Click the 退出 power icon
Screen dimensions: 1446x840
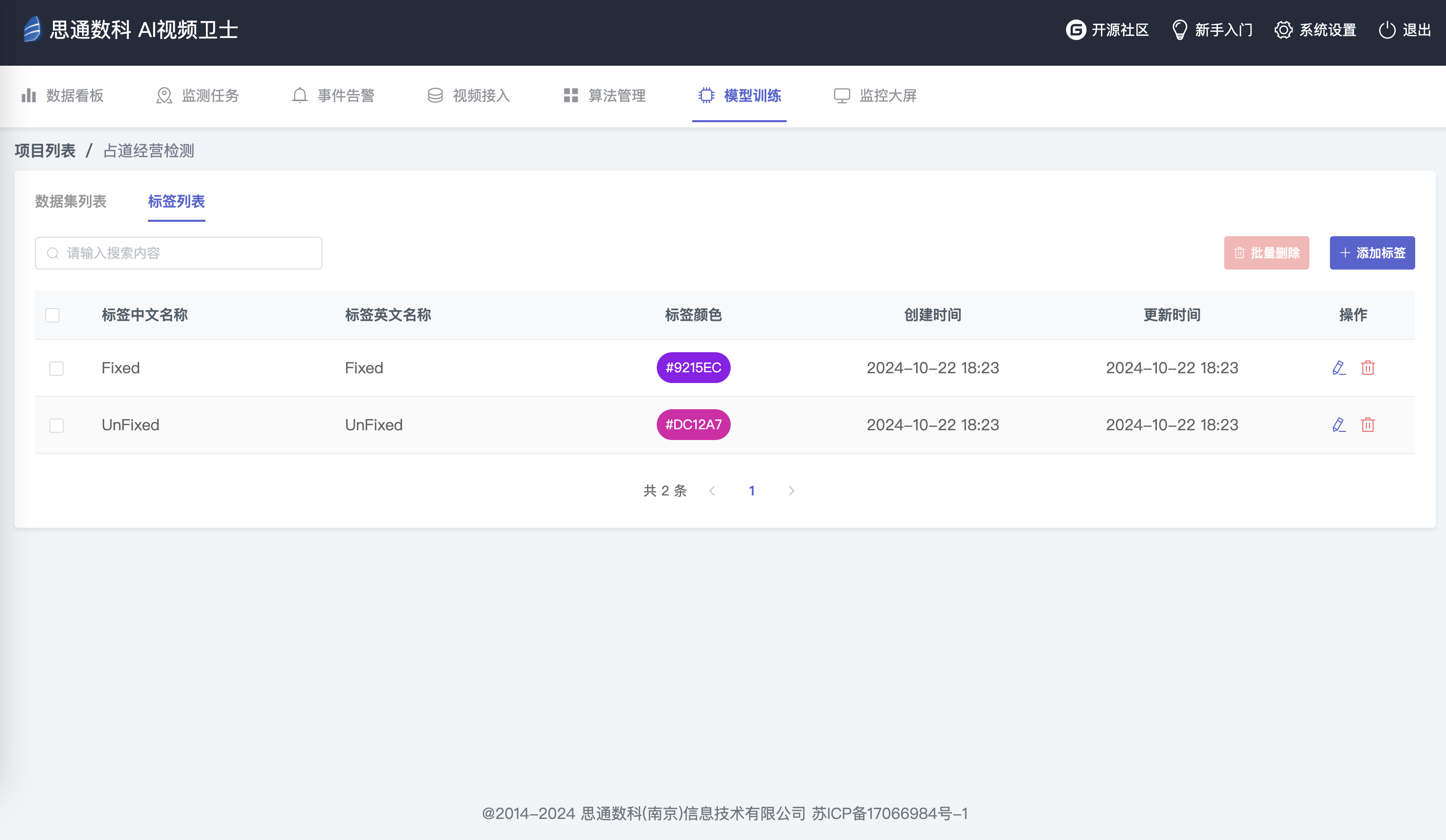coord(1386,30)
